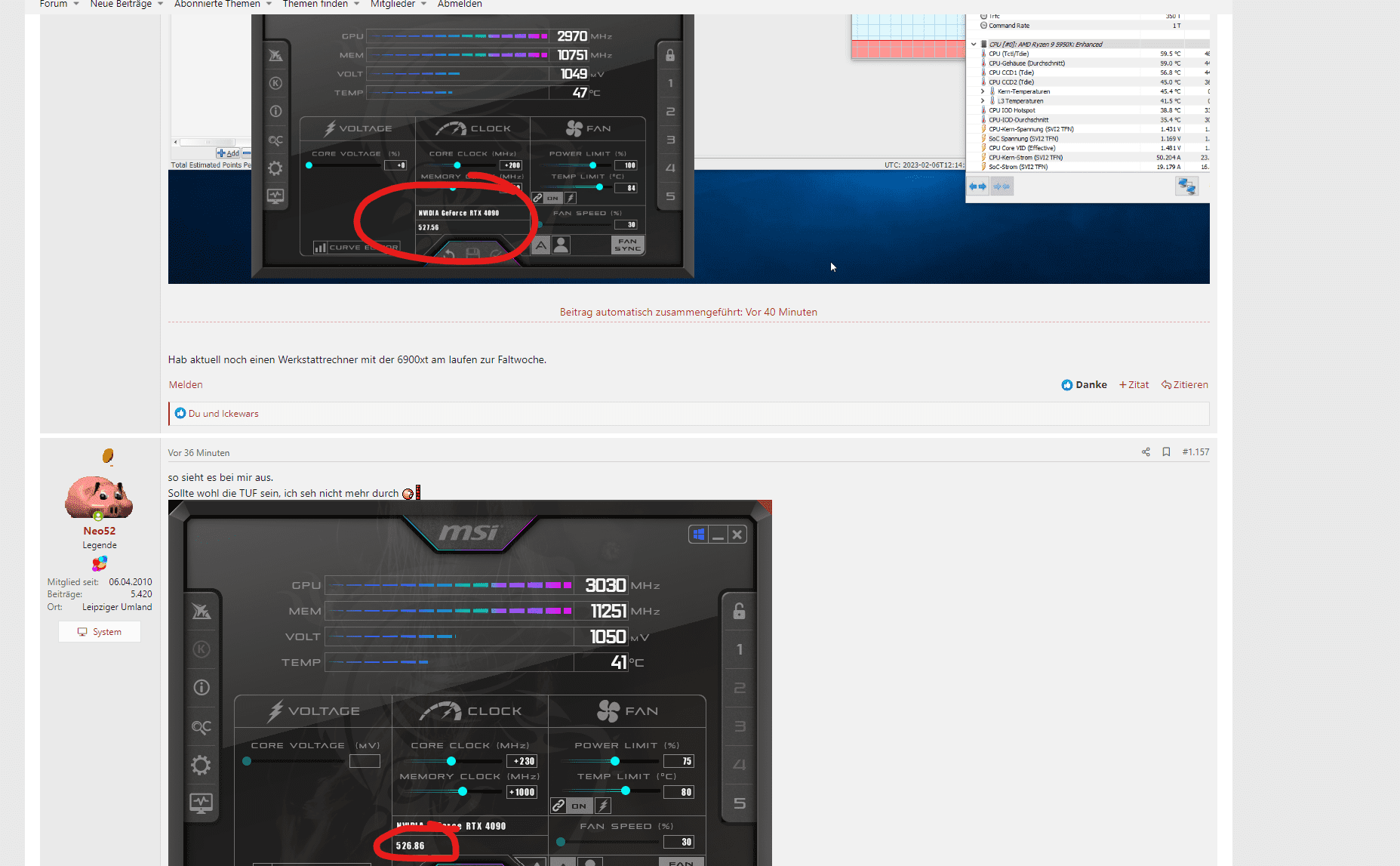
Task: Click the MSI dragon icon in upper Afterburner sidebar
Action: tap(275, 55)
